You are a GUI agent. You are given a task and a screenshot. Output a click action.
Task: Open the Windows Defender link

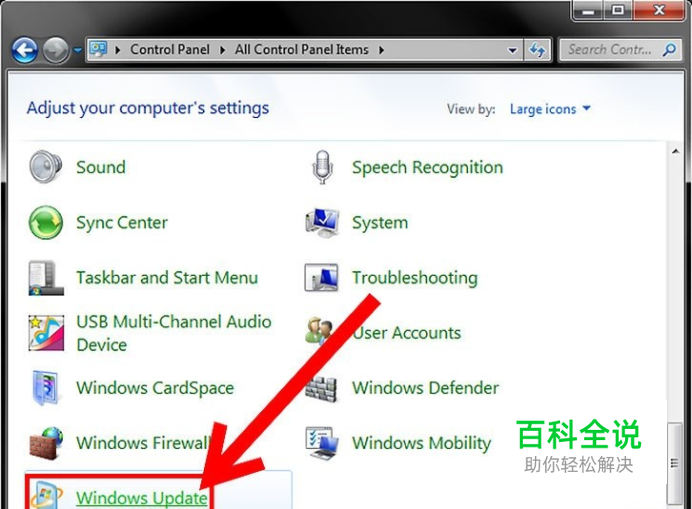point(425,388)
